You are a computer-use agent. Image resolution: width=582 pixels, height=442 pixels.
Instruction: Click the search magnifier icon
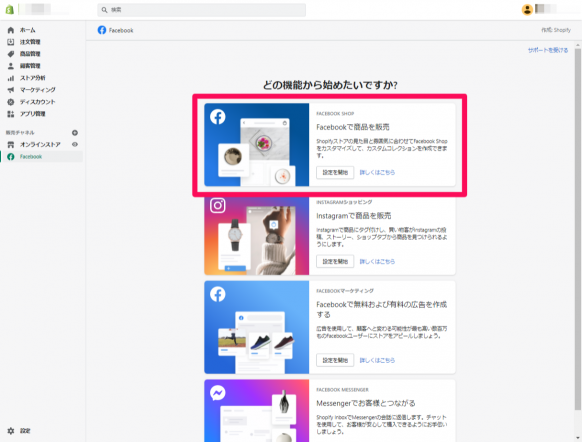coord(105,10)
